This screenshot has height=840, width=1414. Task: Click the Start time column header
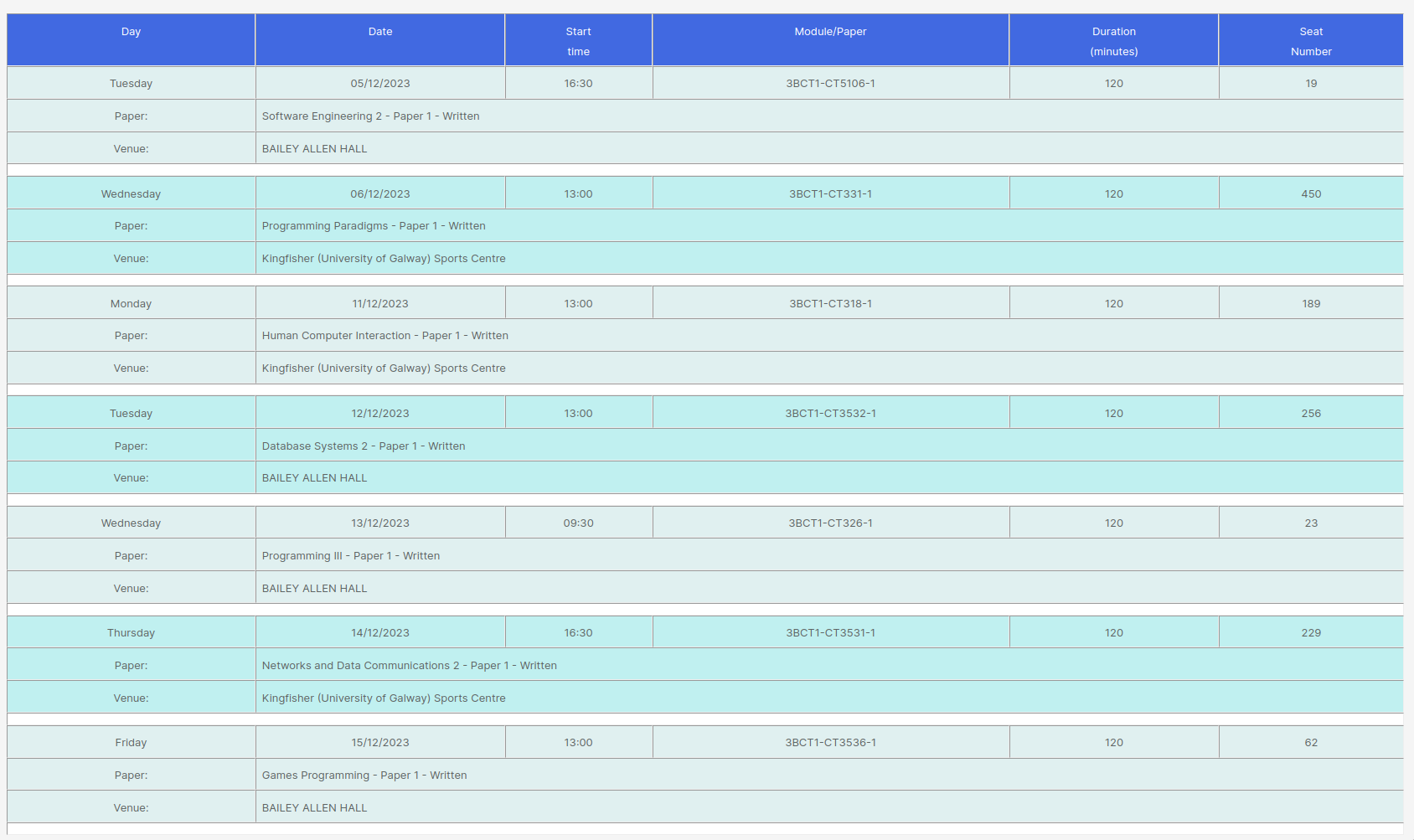coord(579,39)
